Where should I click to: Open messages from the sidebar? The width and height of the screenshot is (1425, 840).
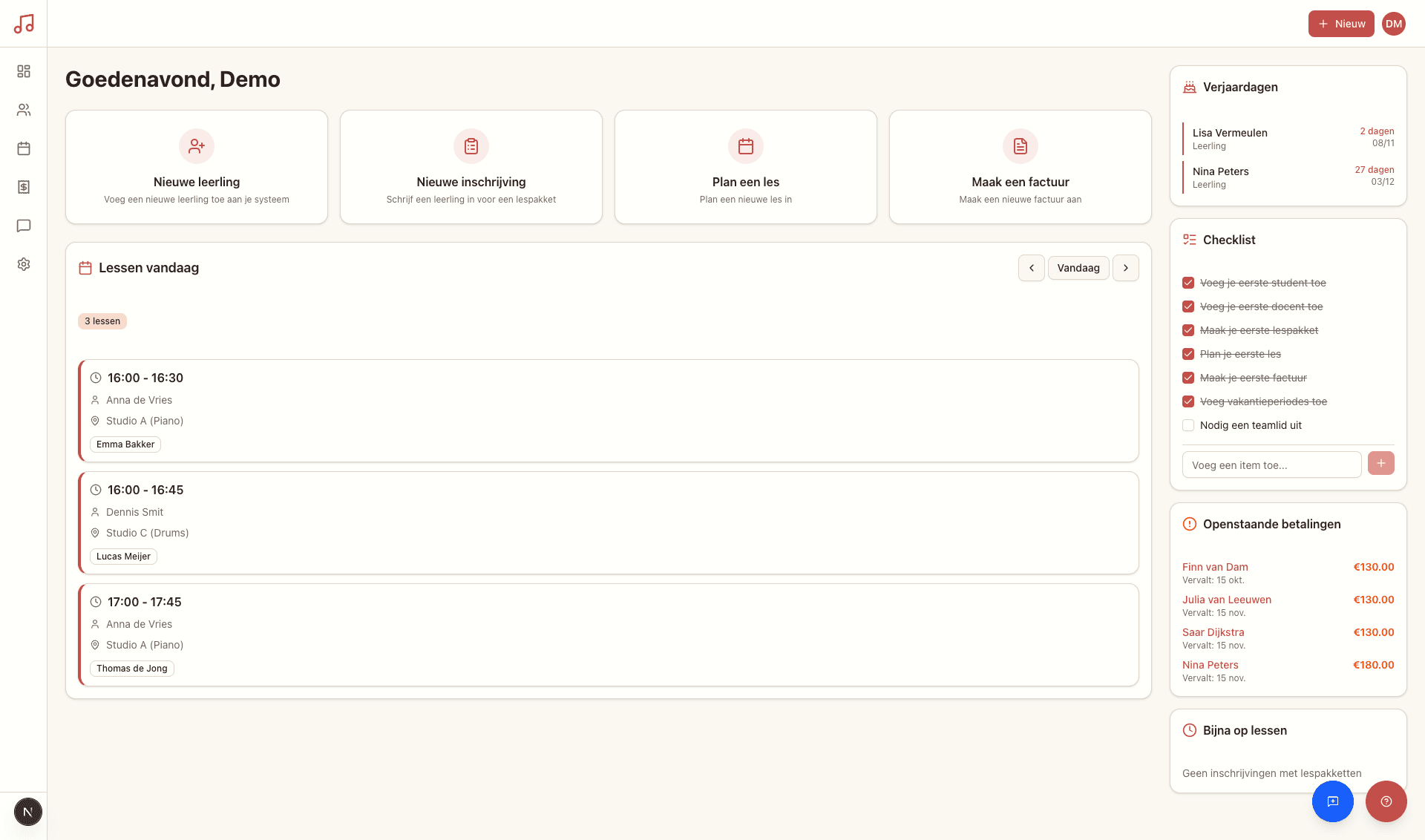[x=24, y=226]
